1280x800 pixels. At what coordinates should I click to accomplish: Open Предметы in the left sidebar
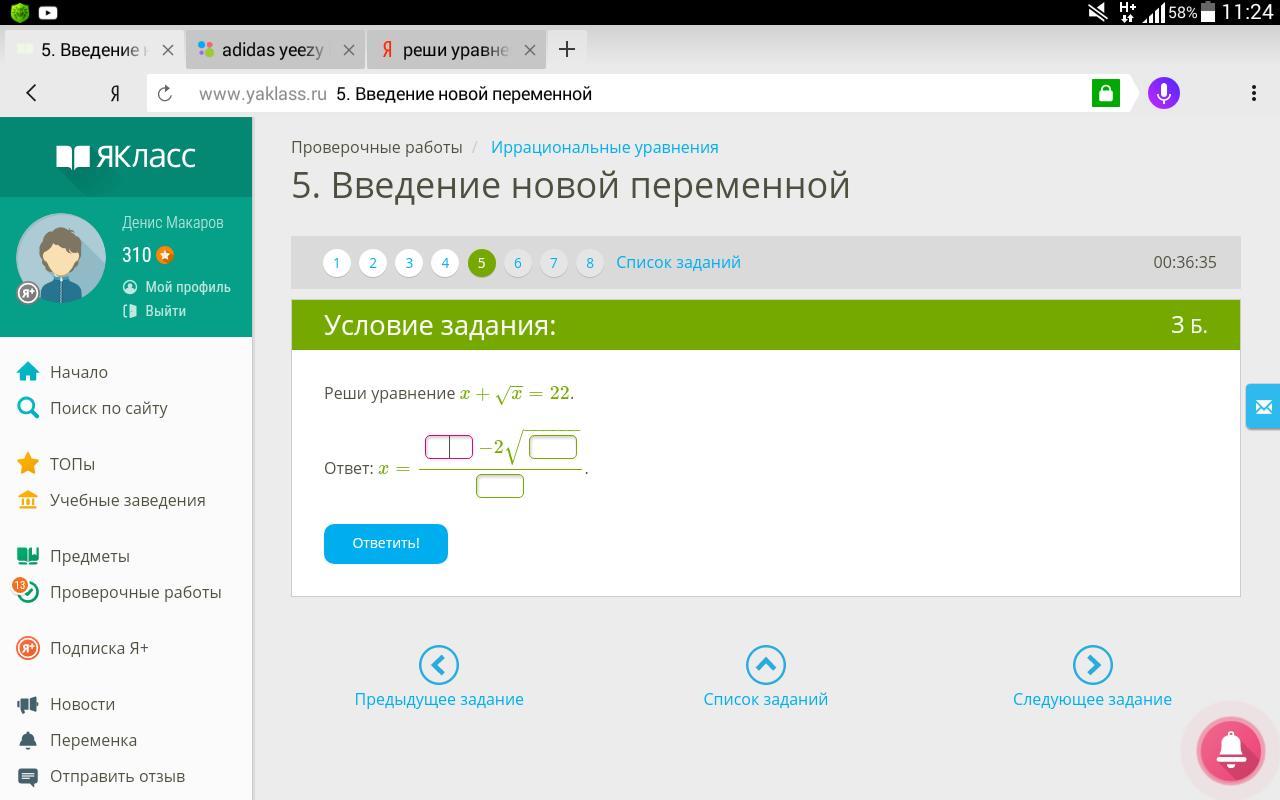[x=89, y=556]
